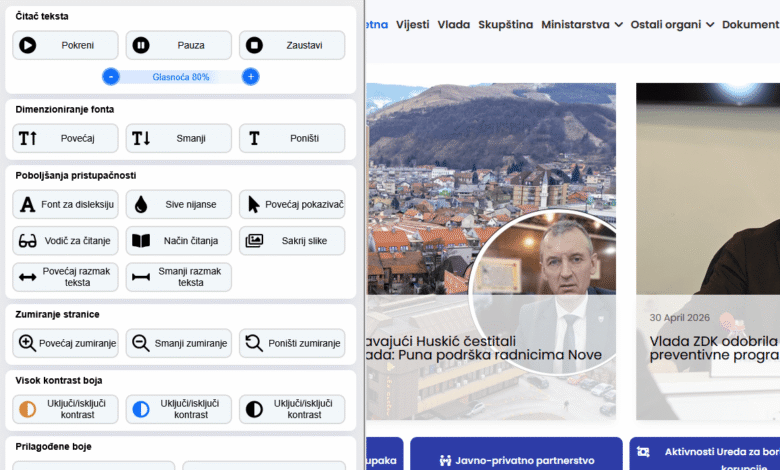The width and height of the screenshot is (780, 470).
Task: Open the Vijesti menu item
Action: [x=413, y=24]
